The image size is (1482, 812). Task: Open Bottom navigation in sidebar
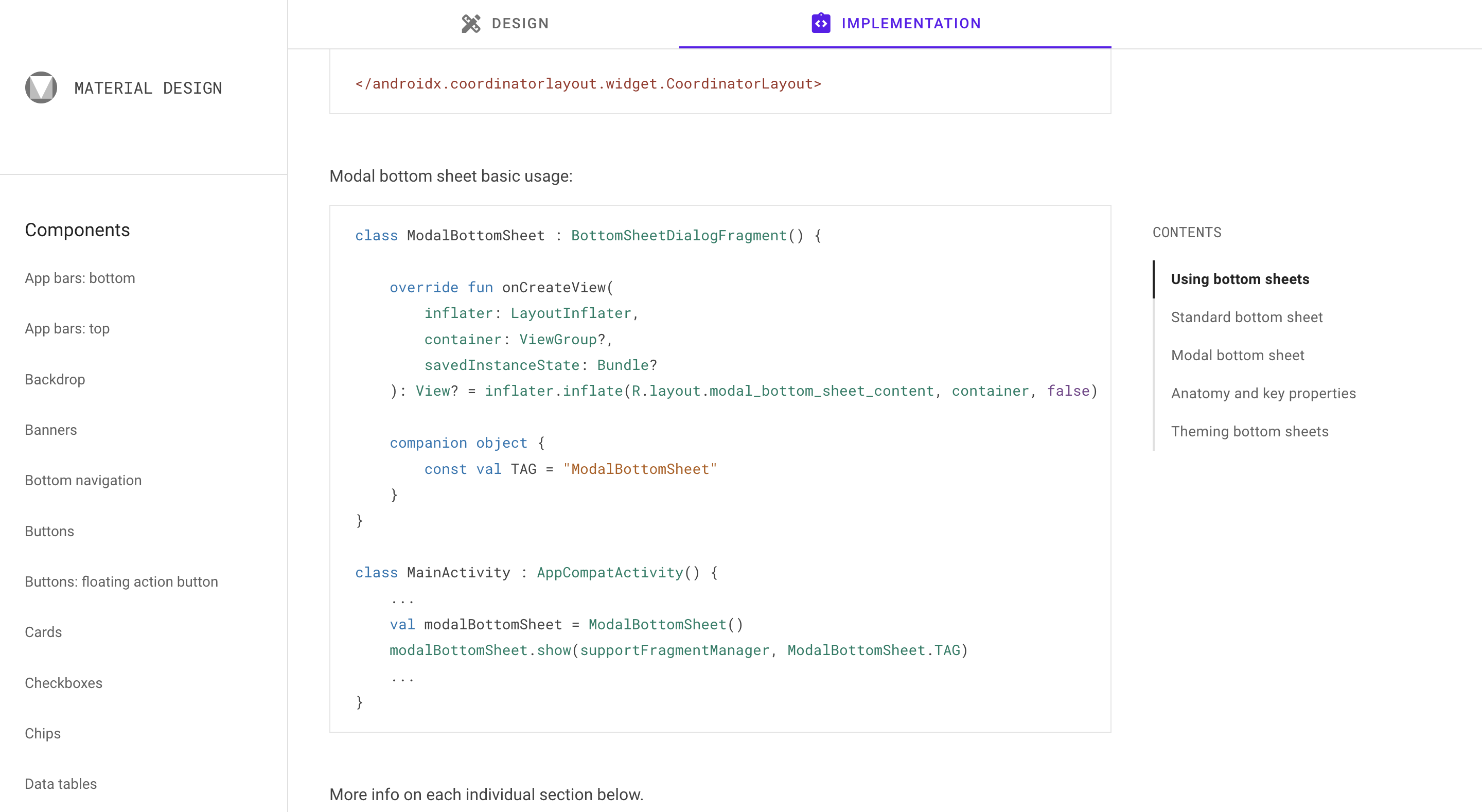(x=83, y=481)
